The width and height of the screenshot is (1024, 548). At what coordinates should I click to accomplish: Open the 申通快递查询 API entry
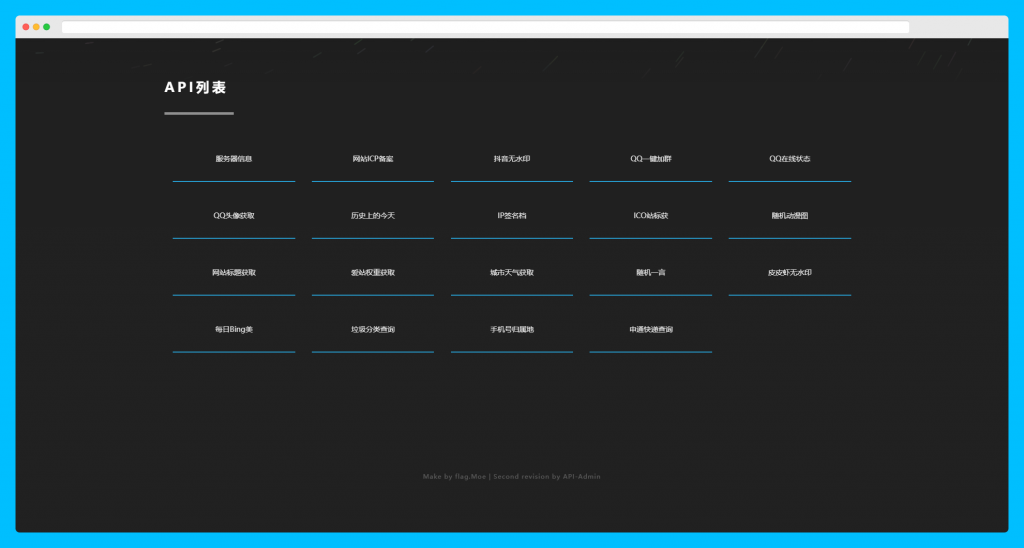point(651,329)
